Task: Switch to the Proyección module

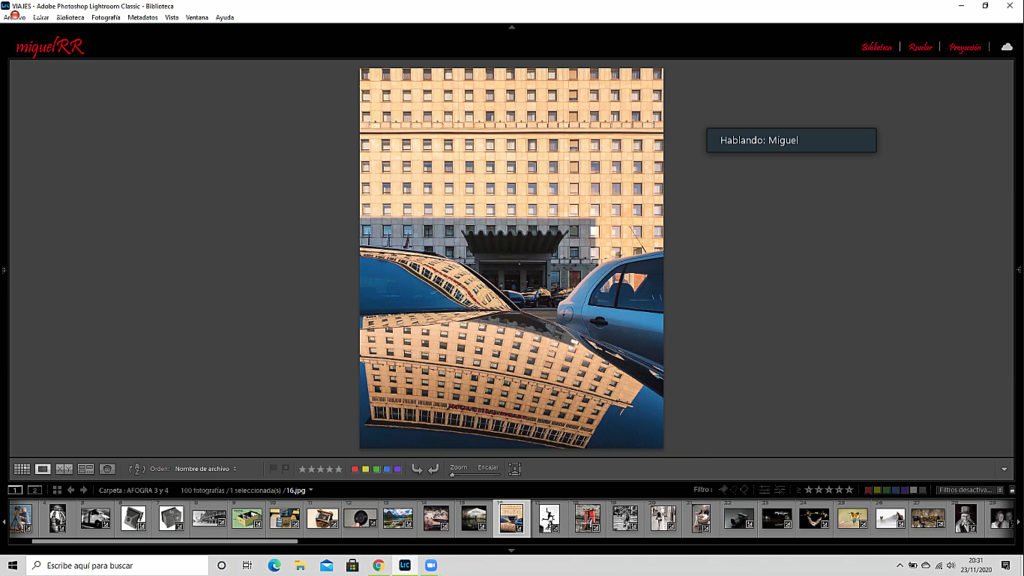Action: pyautogui.click(x=965, y=47)
